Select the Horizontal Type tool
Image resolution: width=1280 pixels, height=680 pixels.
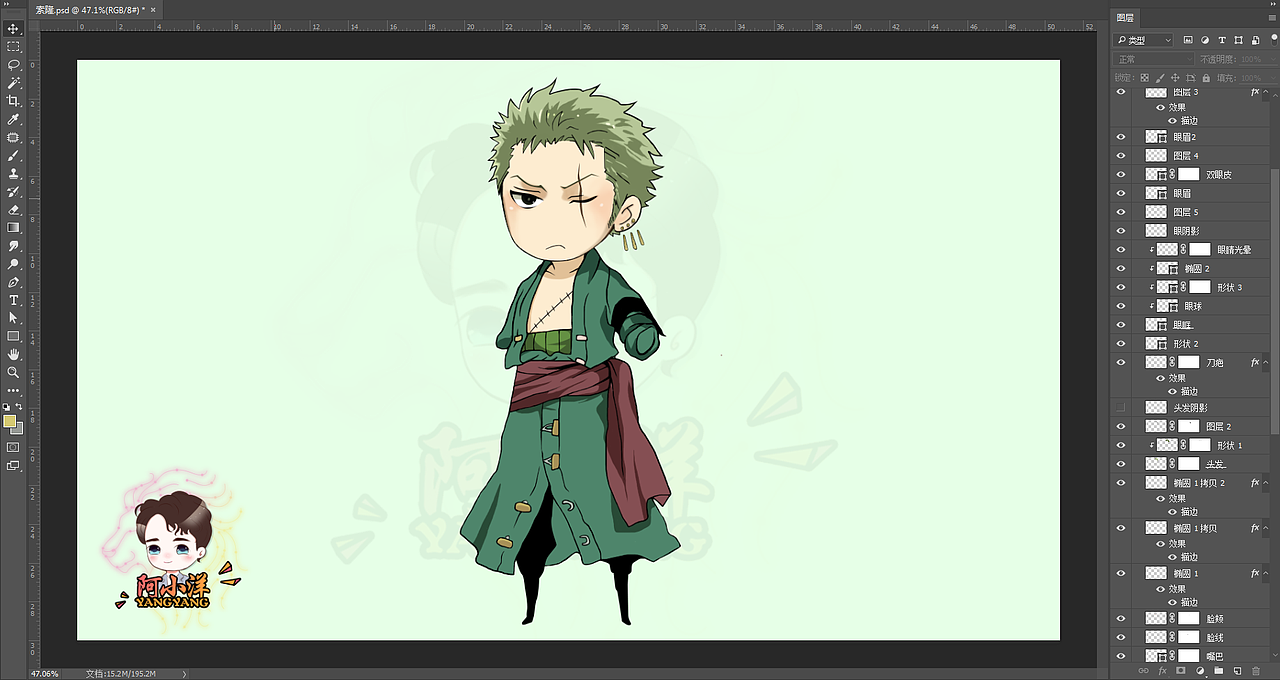pyautogui.click(x=13, y=300)
